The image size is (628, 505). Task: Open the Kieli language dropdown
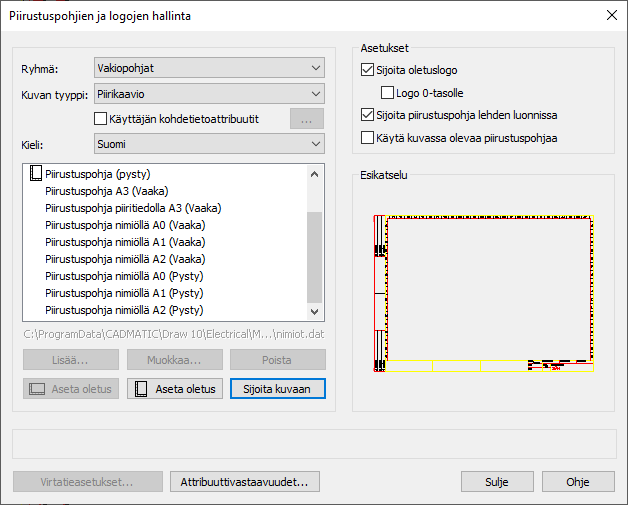pos(208,144)
